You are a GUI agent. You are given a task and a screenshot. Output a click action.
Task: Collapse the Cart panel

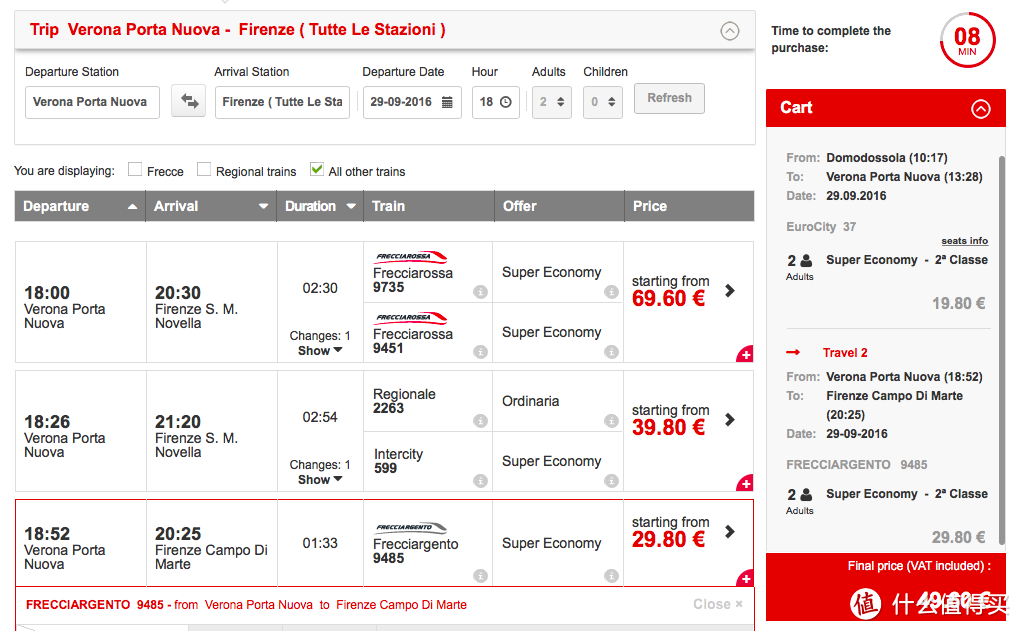[x=981, y=109]
